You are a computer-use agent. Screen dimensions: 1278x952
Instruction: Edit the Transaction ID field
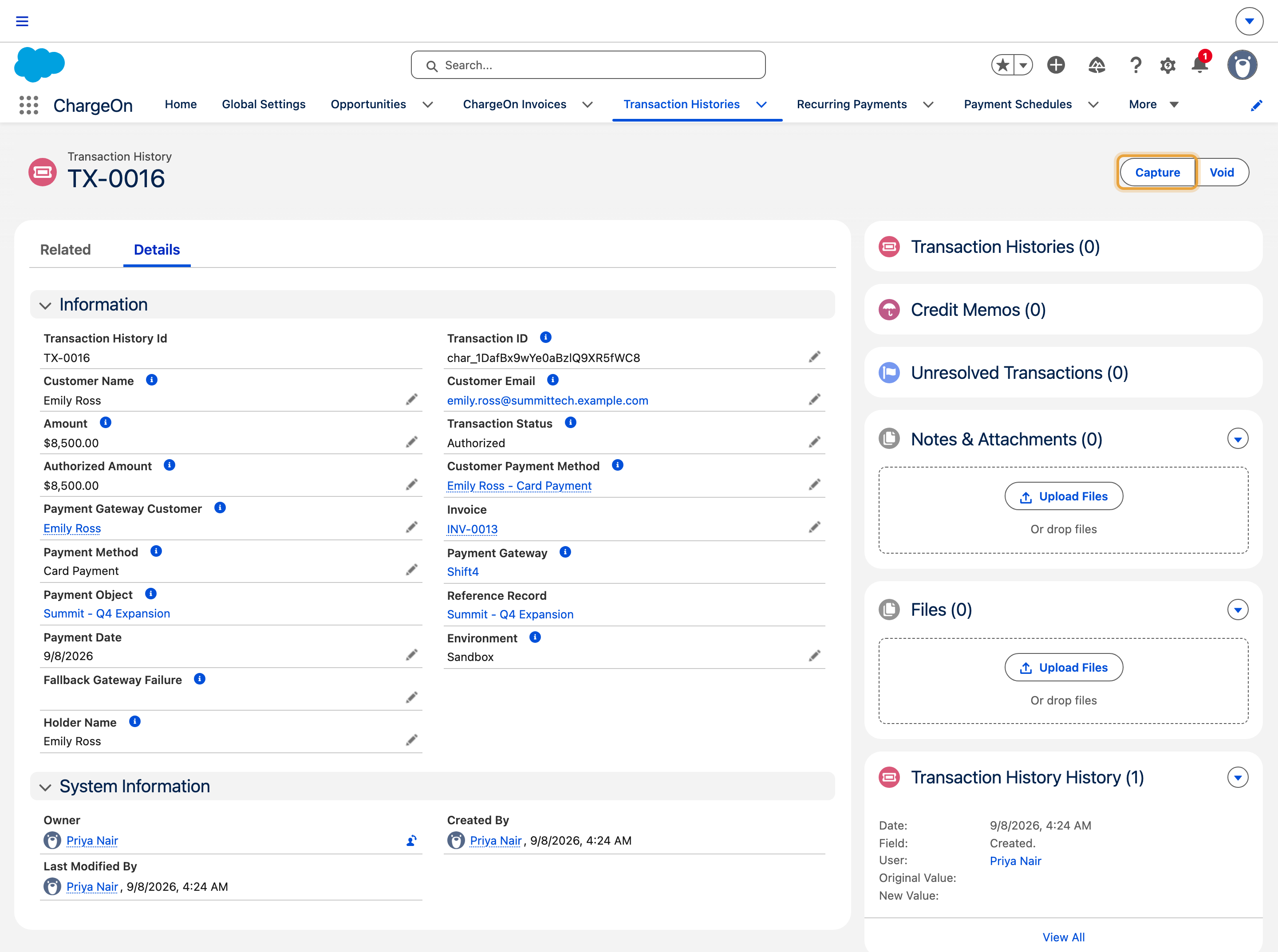815,357
